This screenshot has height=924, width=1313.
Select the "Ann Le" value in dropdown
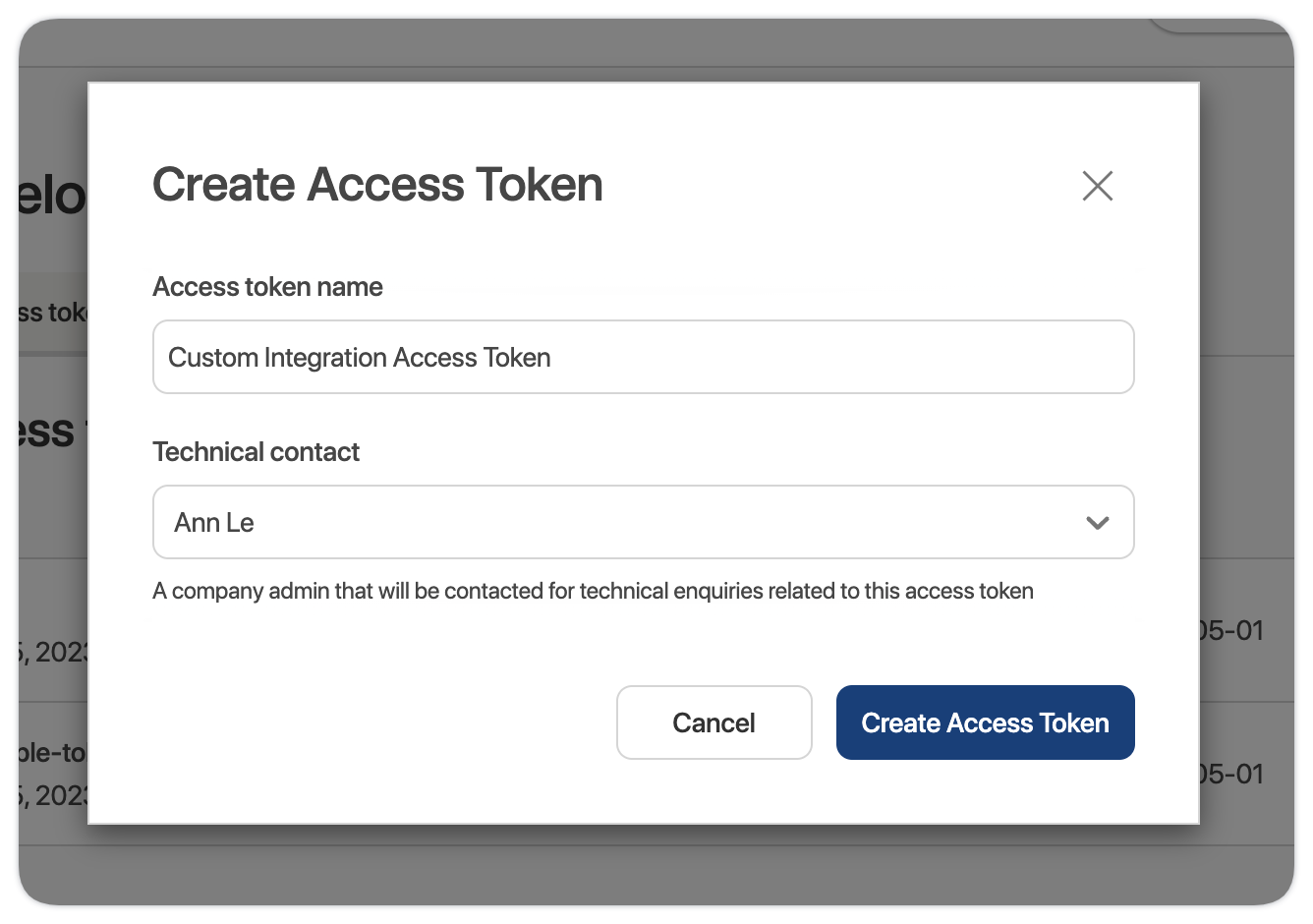tap(214, 523)
